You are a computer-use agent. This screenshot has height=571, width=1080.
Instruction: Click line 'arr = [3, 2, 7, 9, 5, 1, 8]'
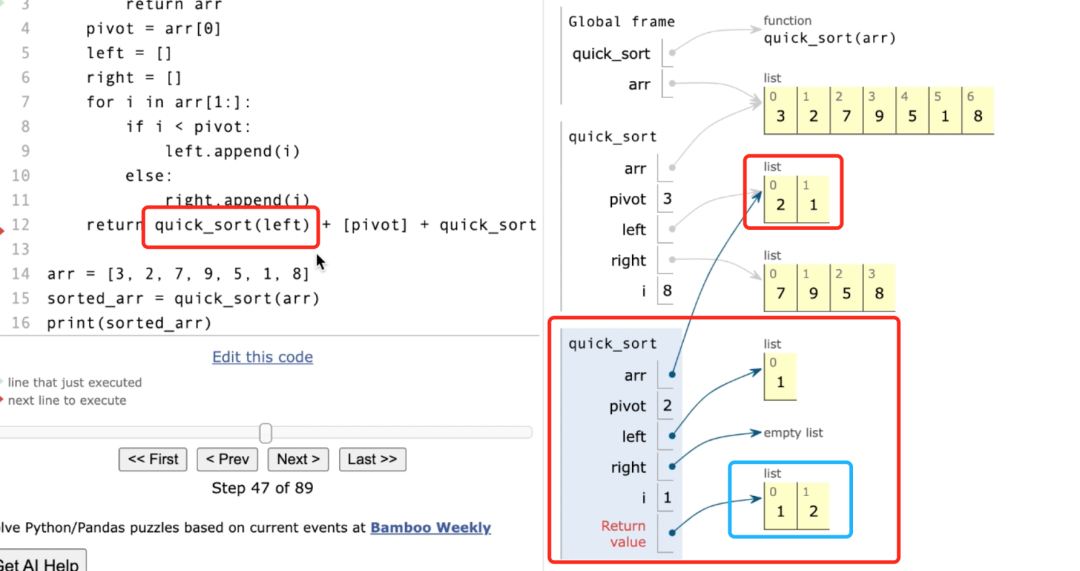[x=178, y=273]
